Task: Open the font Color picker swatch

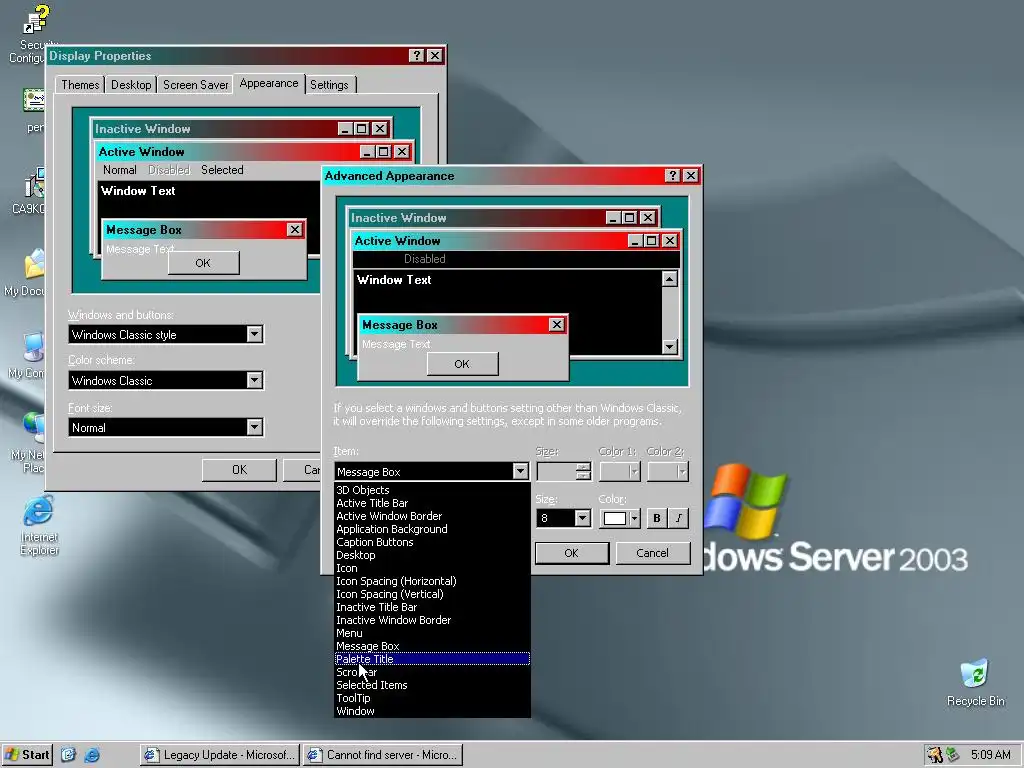Action: 619,518
